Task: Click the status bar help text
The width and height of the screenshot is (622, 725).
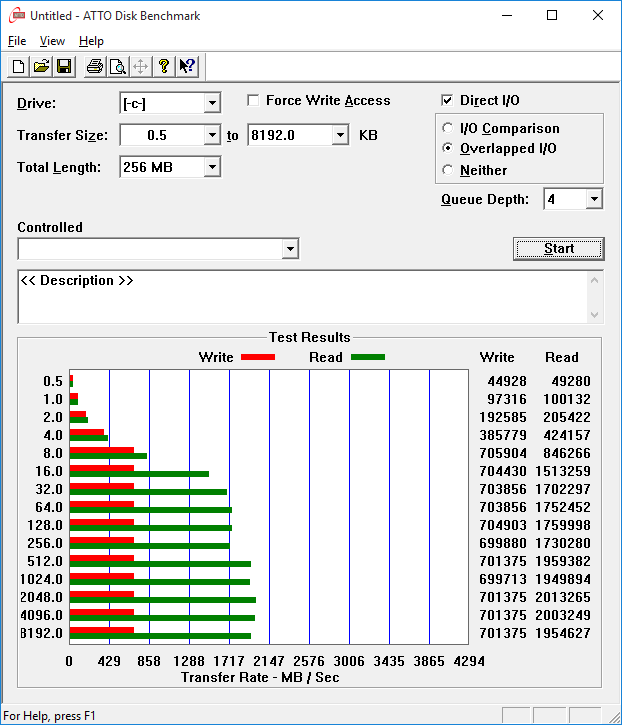Action: [49, 716]
